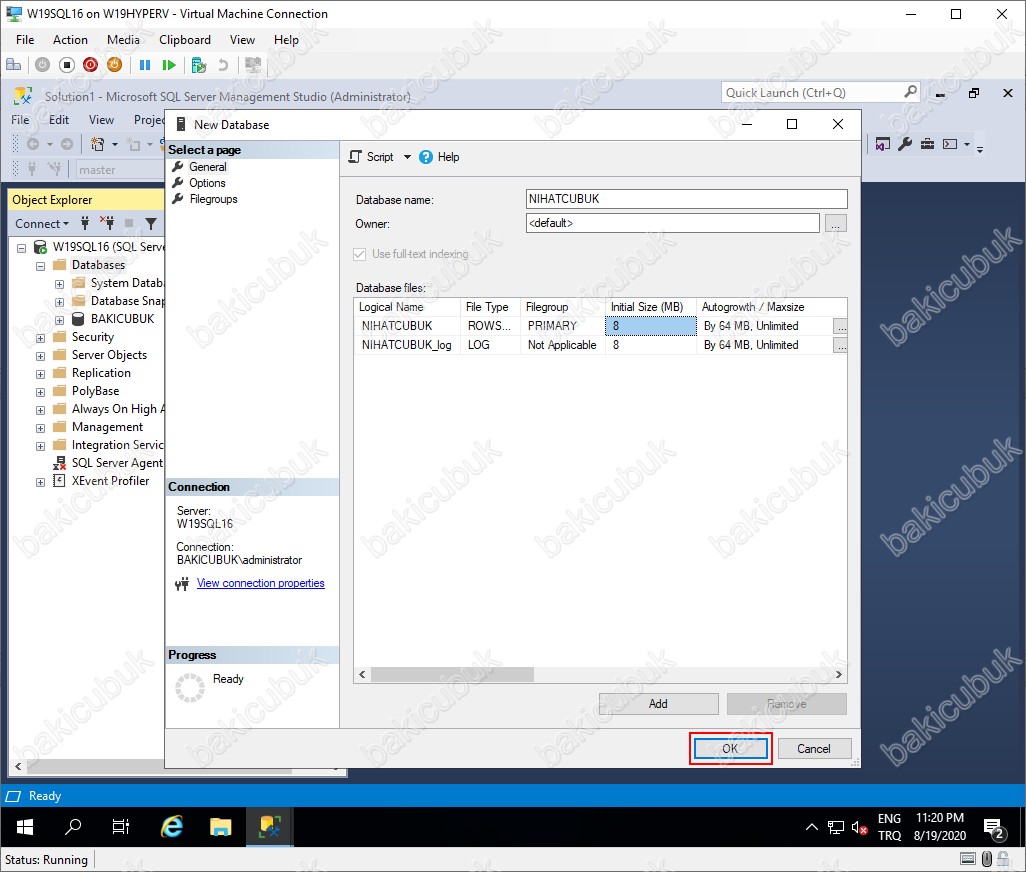1026x872 pixels.
Task: Toggle Use full-text indexing checkbox
Action: (x=359, y=254)
